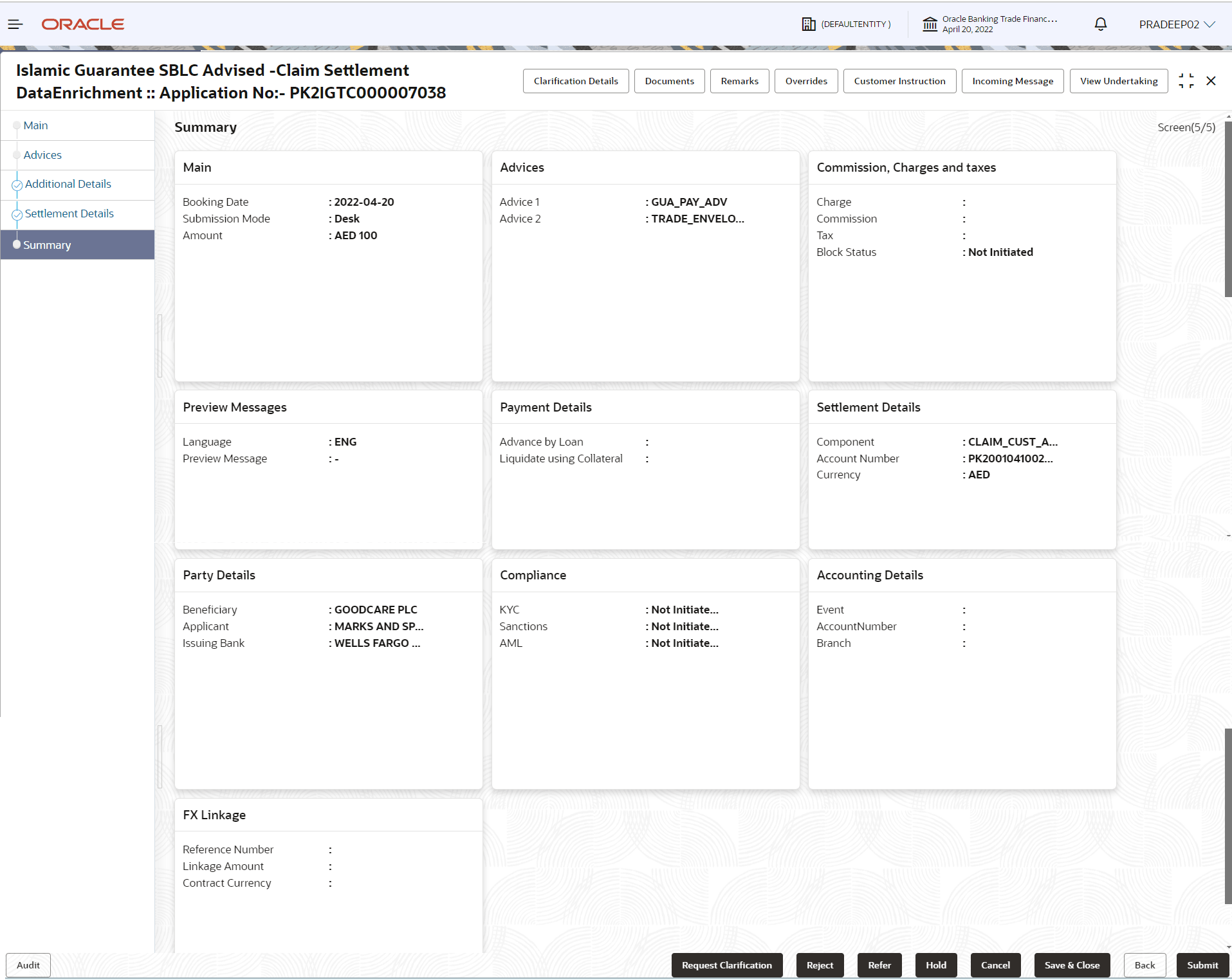Click View Undertaking button

tap(1119, 81)
